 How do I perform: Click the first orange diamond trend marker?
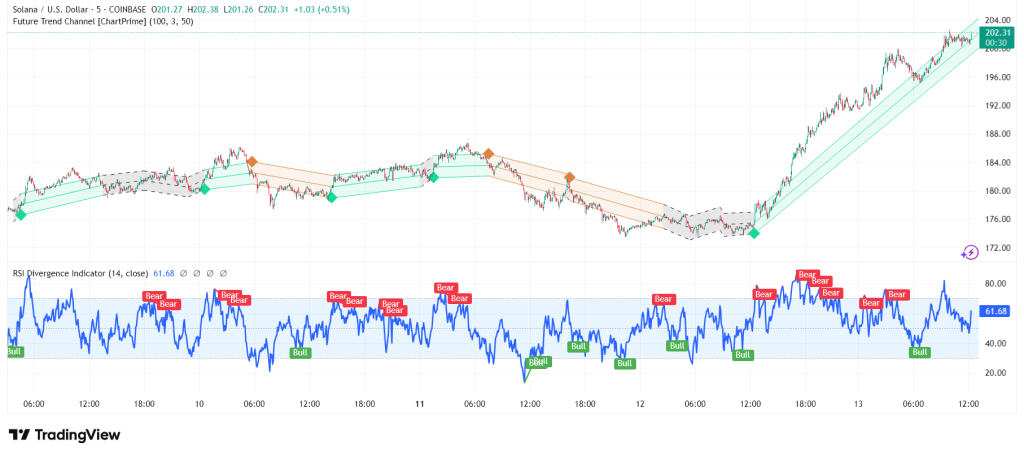(252, 161)
